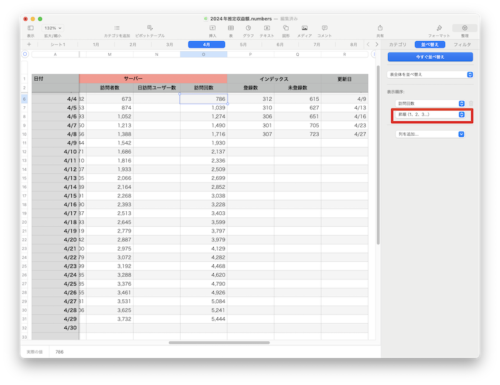Image resolution: width=500 pixels, height=385 pixels.
Task: Open the フィルタ sidebar tab
Action: click(x=462, y=44)
